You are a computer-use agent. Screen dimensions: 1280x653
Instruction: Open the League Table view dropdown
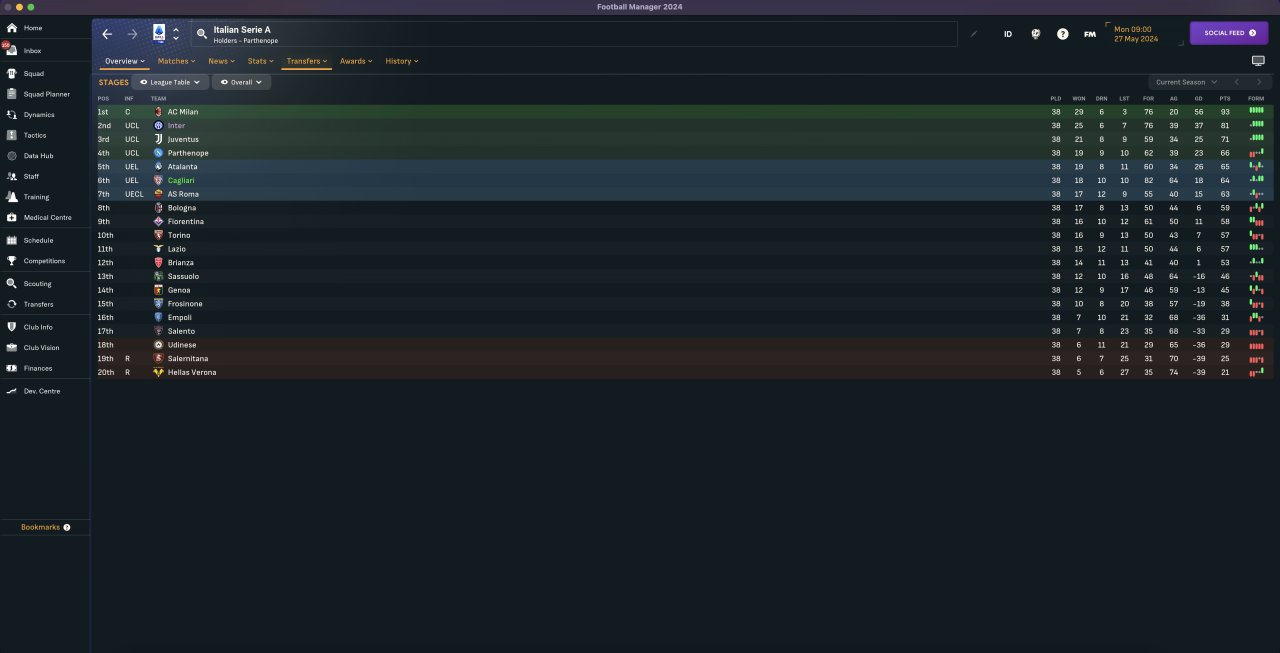(170, 82)
